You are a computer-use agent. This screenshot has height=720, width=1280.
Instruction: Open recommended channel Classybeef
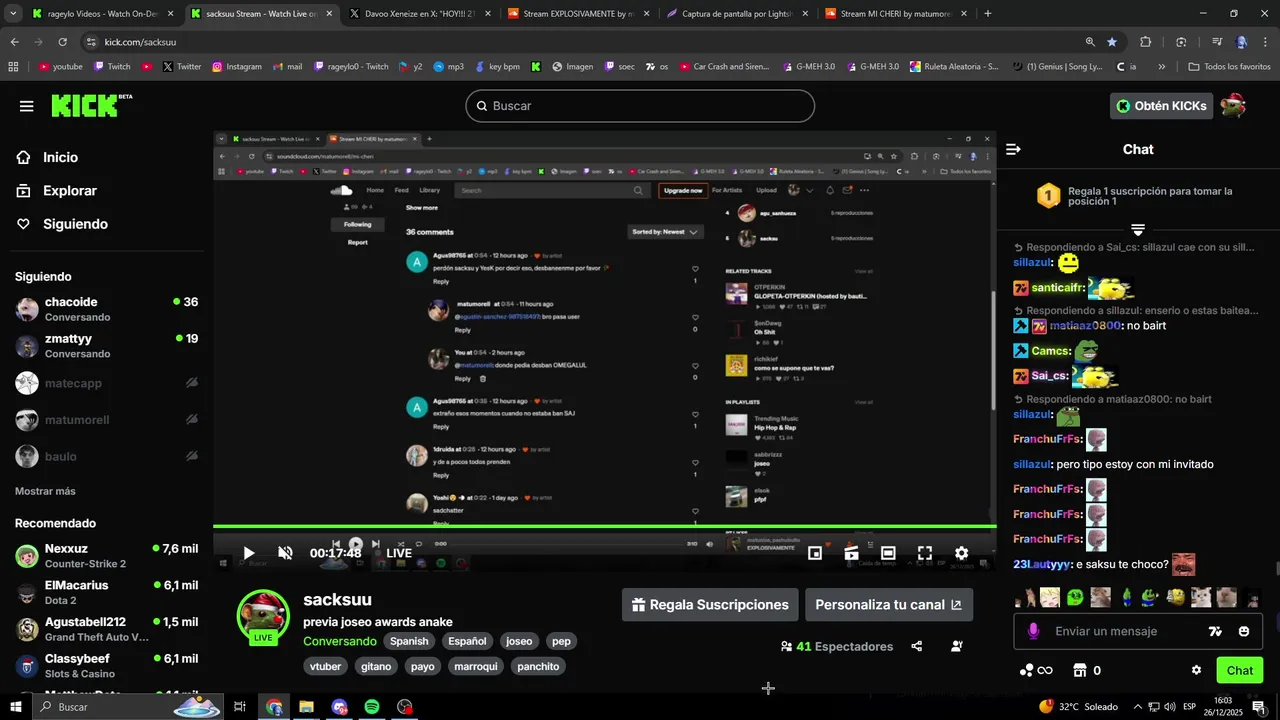pos(106,666)
